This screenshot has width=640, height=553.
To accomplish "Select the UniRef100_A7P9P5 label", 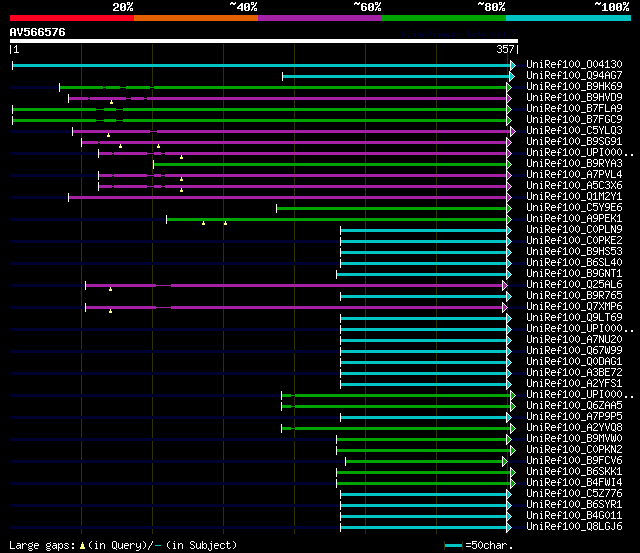I will [x=574, y=417].
